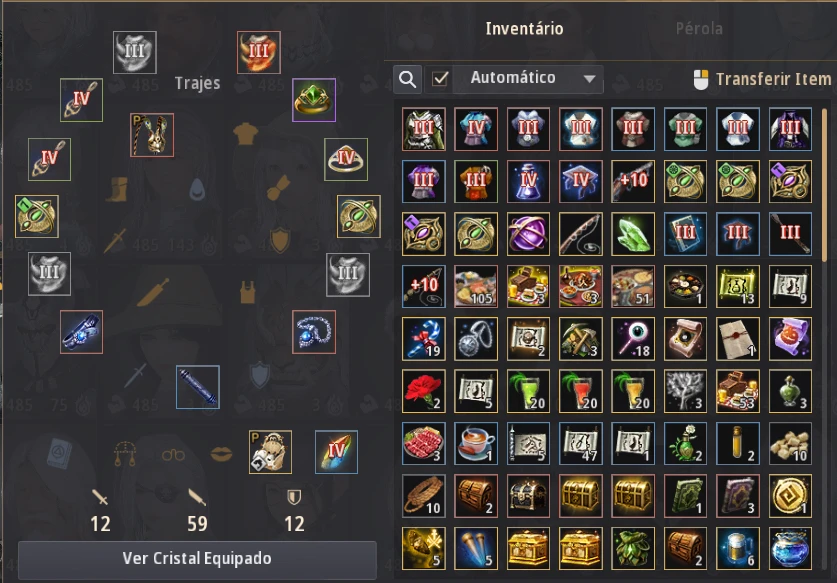Viewport: 837px width, 583px height.
Task: Click the magnifier search icon in inventory
Action: click(x=407, y=80)
